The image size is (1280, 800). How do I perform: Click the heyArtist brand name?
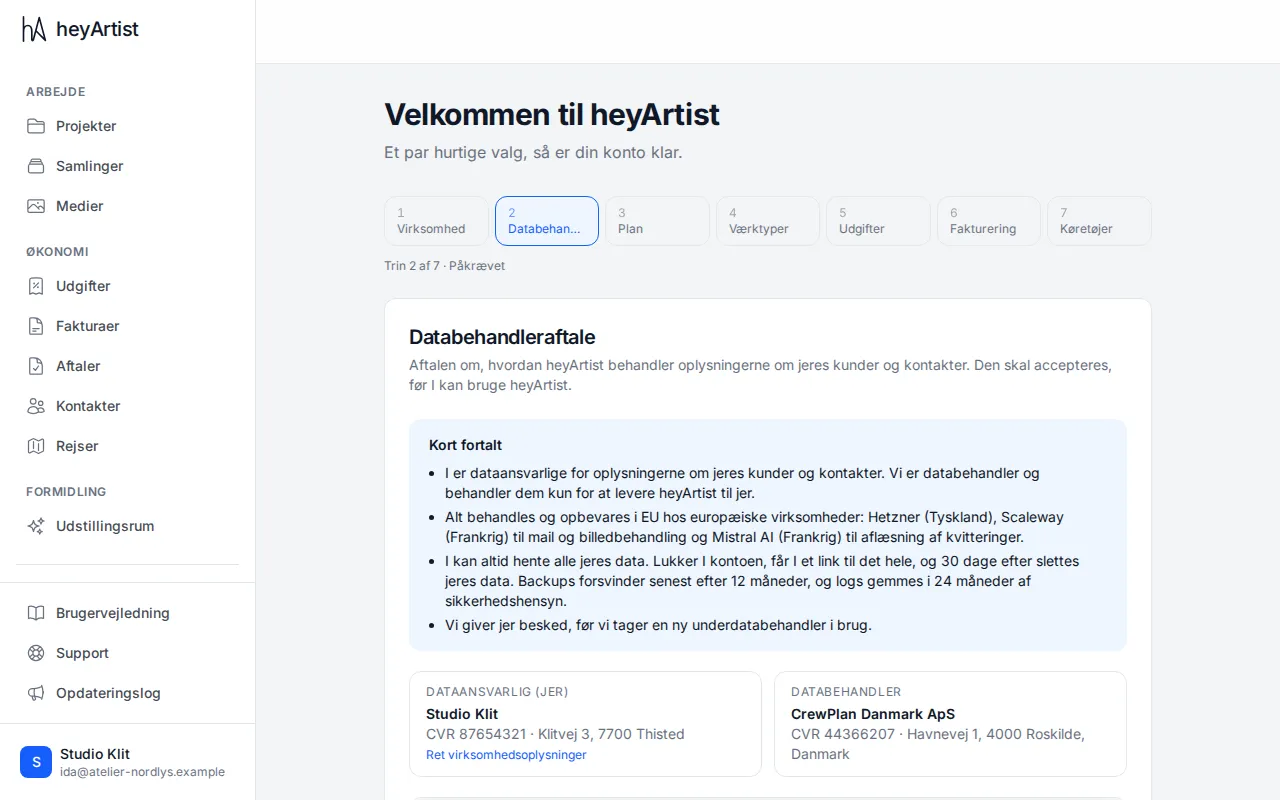(97, 29)
